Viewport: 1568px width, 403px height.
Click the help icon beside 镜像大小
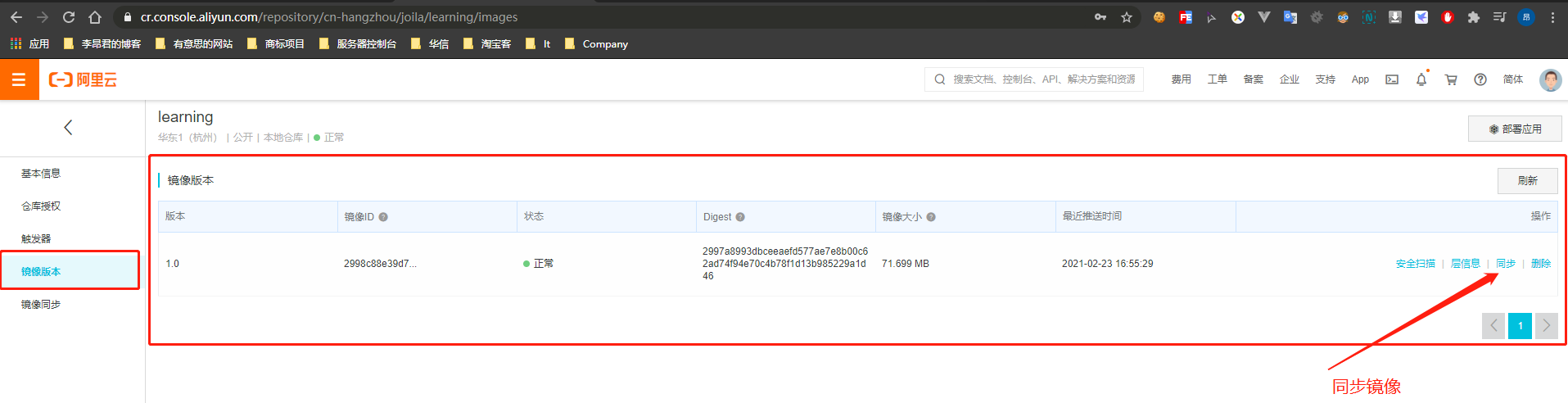[931, 217]
